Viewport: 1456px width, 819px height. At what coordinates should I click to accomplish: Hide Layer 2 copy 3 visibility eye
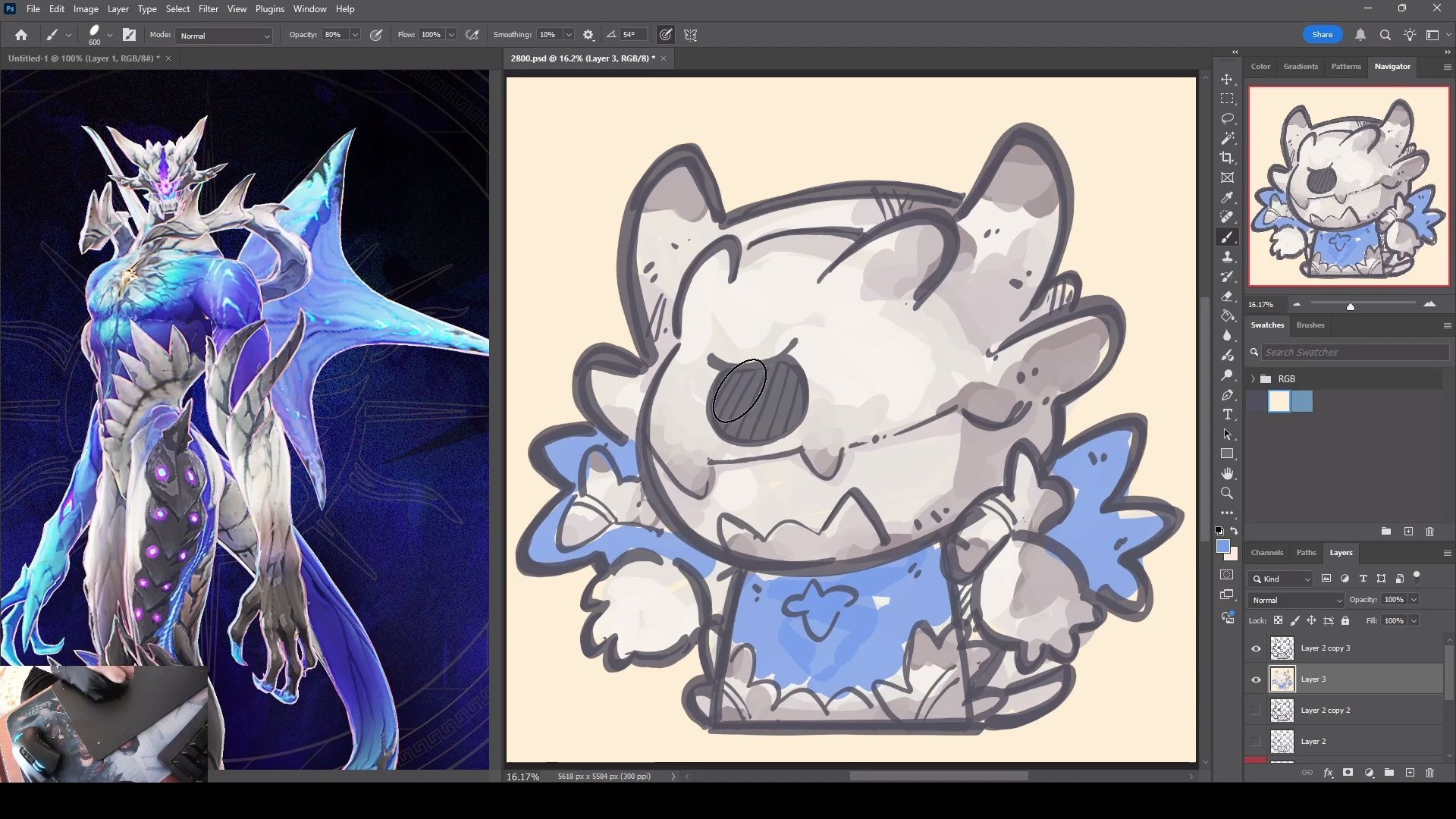point(1256,648)
